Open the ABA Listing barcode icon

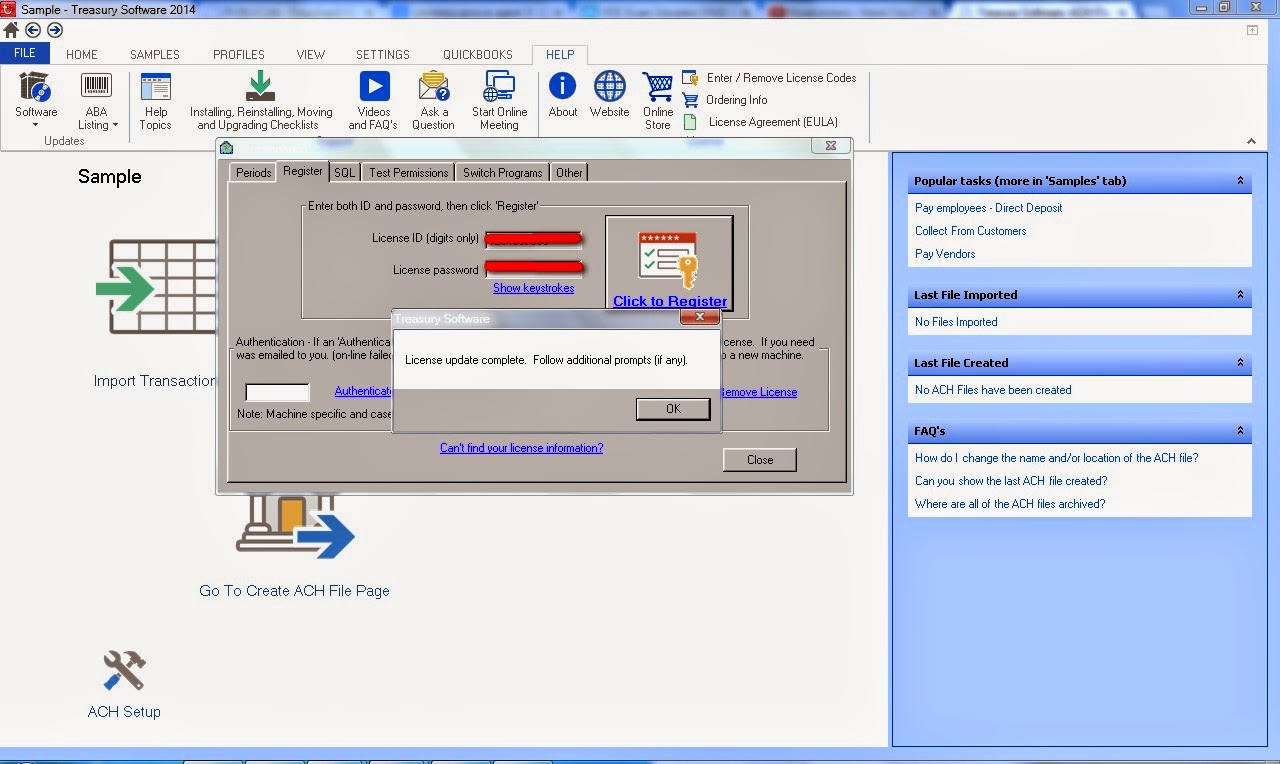pos(96,87)
